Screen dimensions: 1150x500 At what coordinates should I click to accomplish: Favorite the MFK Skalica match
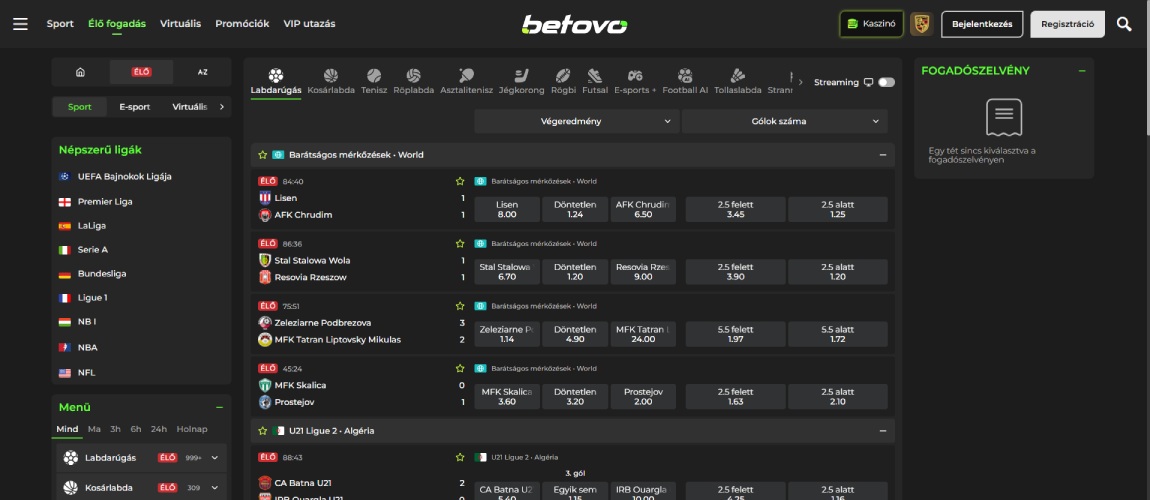460,368
